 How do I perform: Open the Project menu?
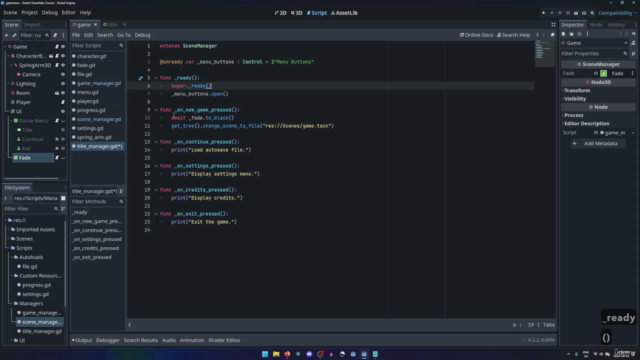coord(29,13)
